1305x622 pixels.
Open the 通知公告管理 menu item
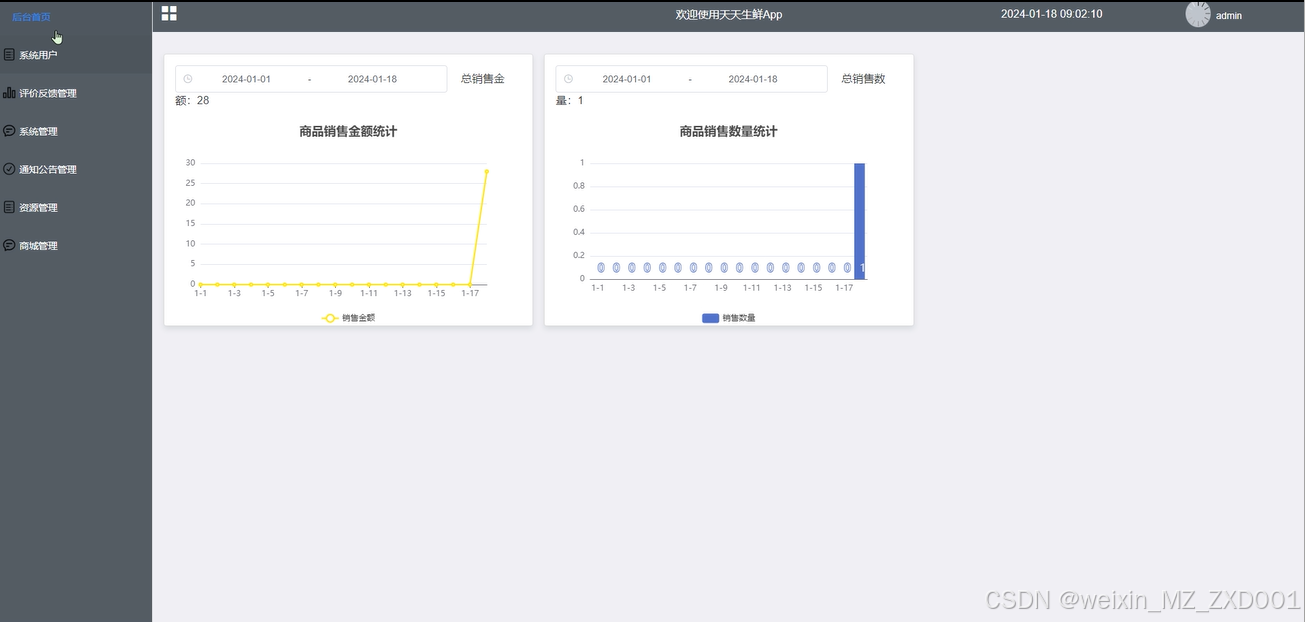click(76, 169)
